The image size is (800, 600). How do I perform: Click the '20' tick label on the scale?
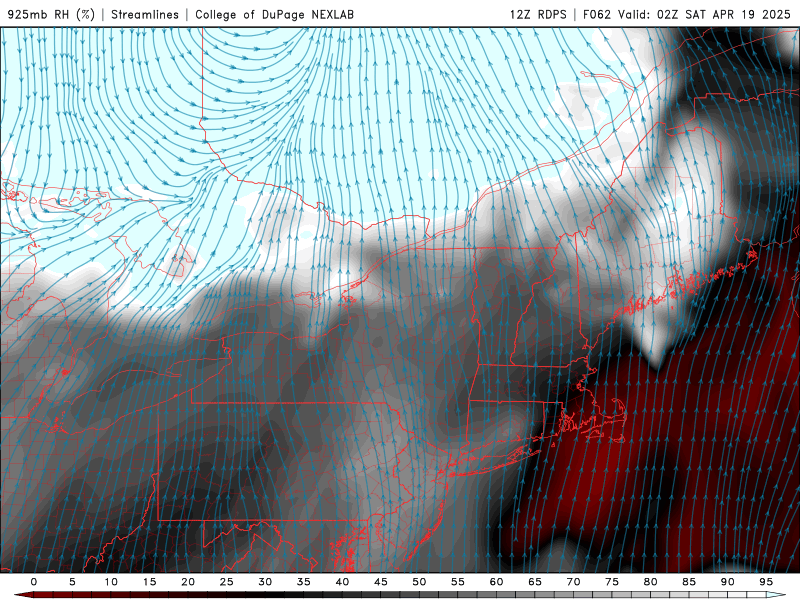point(188,582)
